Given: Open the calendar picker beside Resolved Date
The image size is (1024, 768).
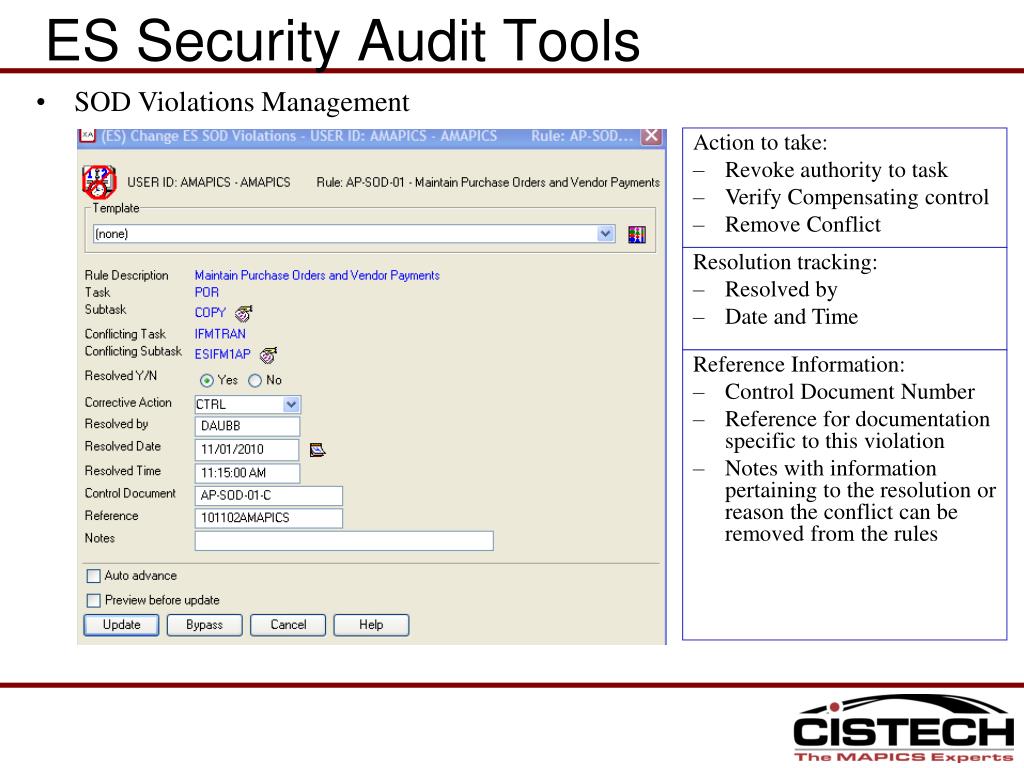Looking at the screenshot, I should 317,450.
